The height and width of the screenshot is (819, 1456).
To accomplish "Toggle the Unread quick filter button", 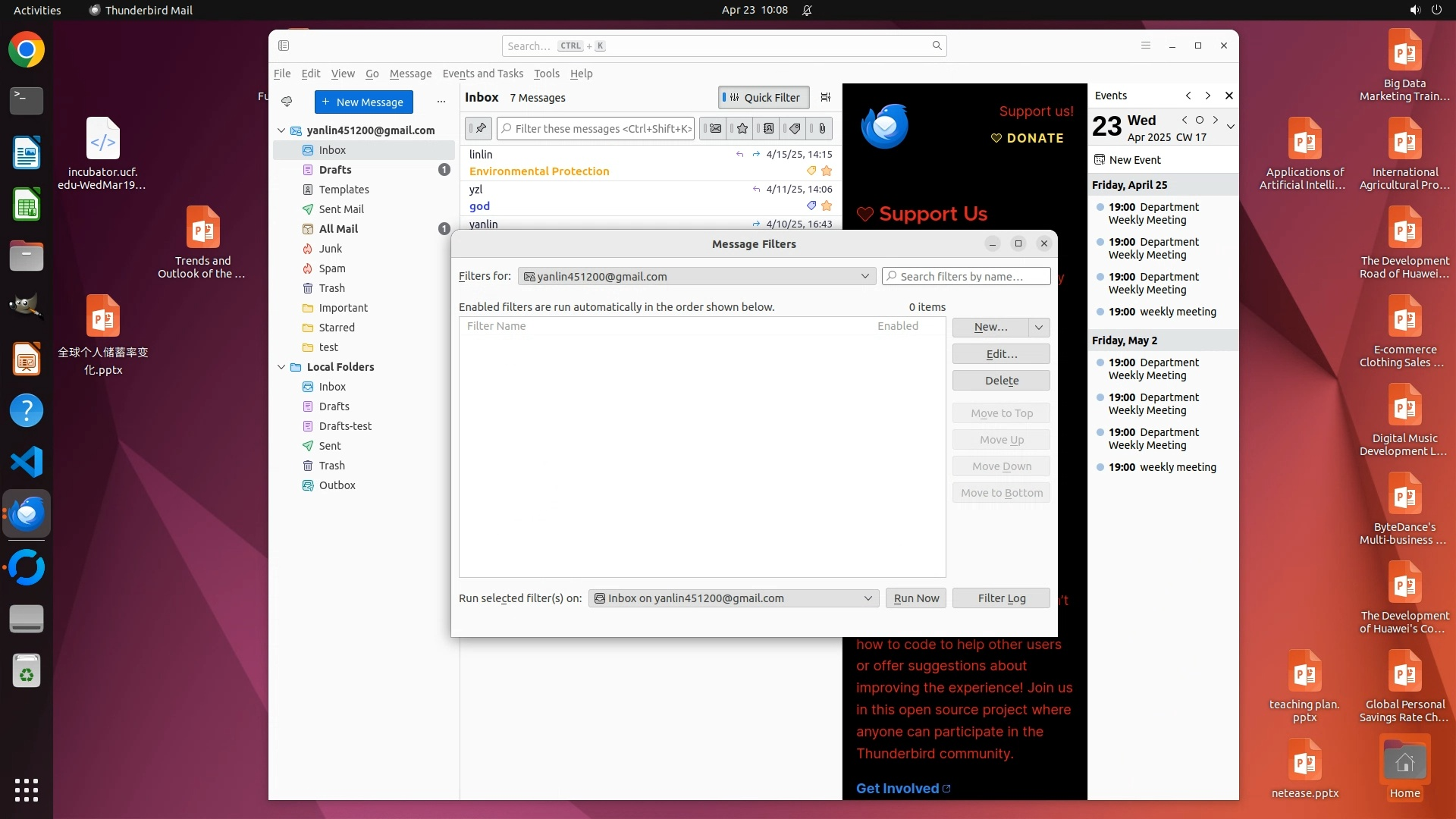I will 714,128.
